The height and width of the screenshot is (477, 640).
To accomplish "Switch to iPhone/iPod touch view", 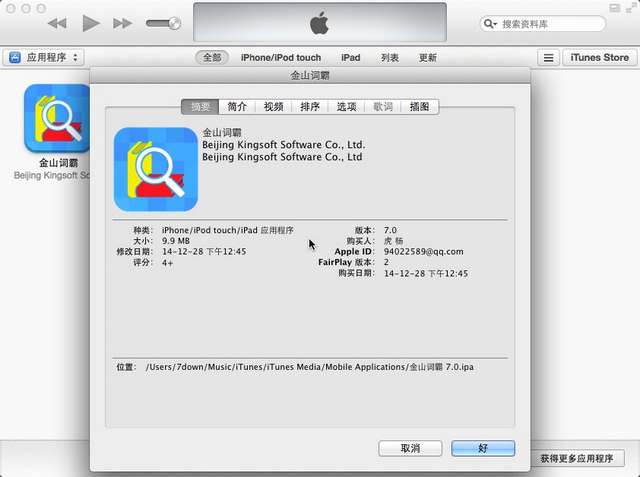I will click(x=281, y=58).
